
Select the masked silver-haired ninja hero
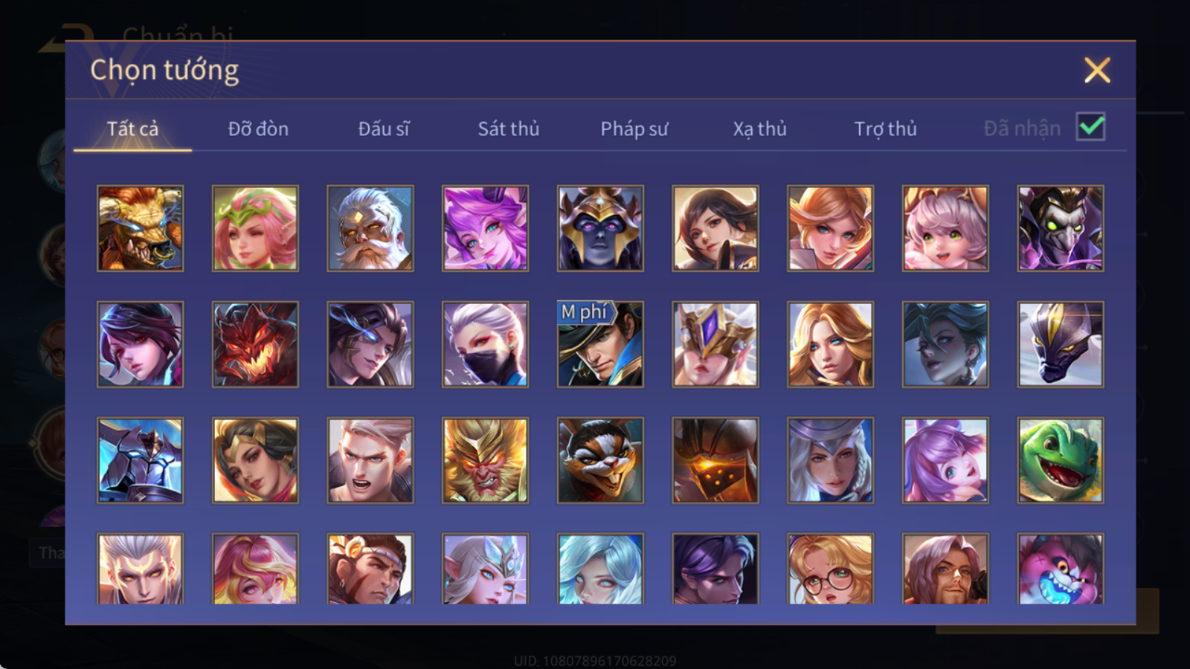point(486,344)
